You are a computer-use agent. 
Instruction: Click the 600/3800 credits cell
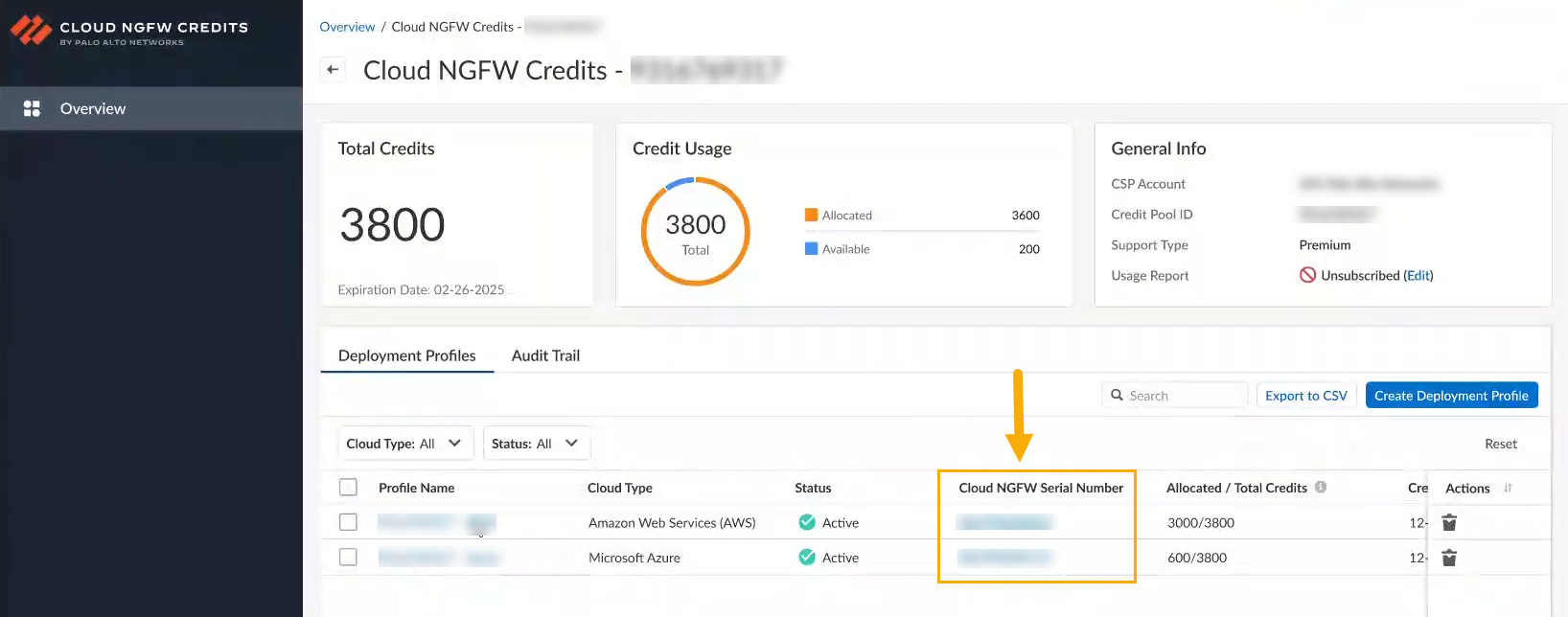1197,558
